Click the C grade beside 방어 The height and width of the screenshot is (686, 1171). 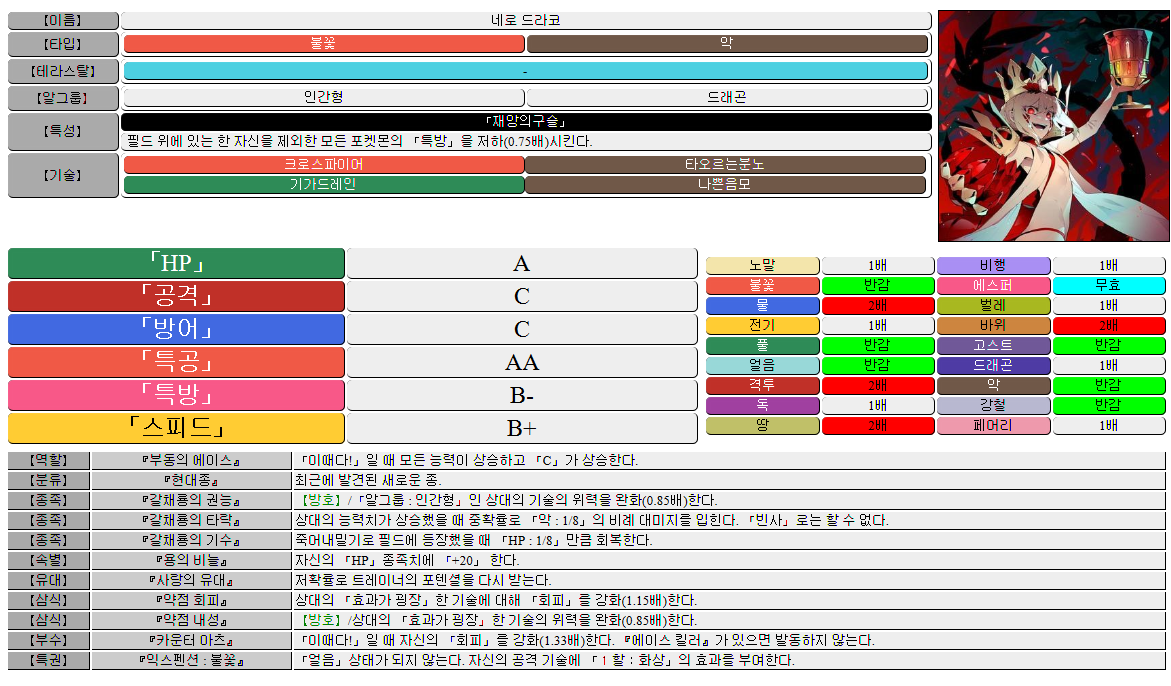522,329
